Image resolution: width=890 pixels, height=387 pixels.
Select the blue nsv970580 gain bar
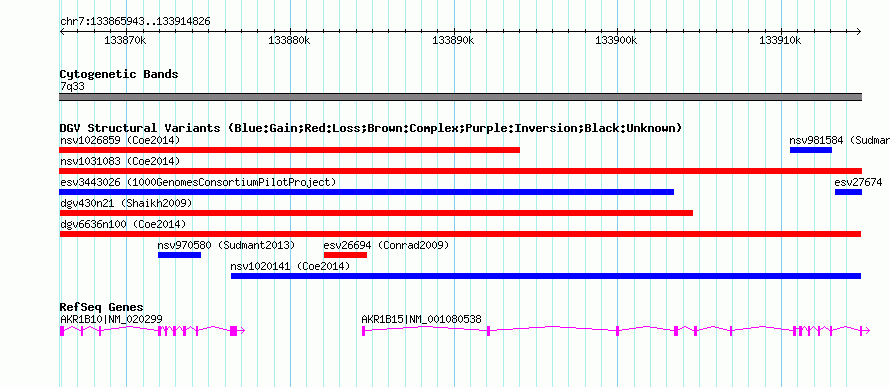point(179,255)
